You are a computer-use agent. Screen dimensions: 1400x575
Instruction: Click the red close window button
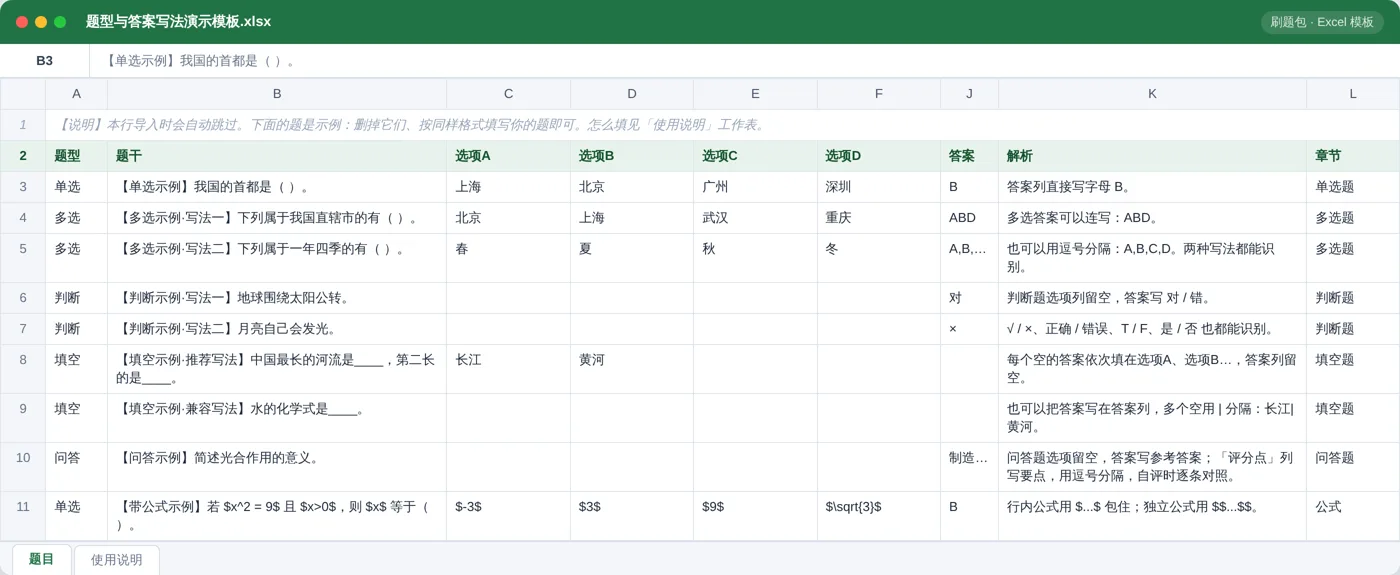pyautogui.click(x=22, y=22)
